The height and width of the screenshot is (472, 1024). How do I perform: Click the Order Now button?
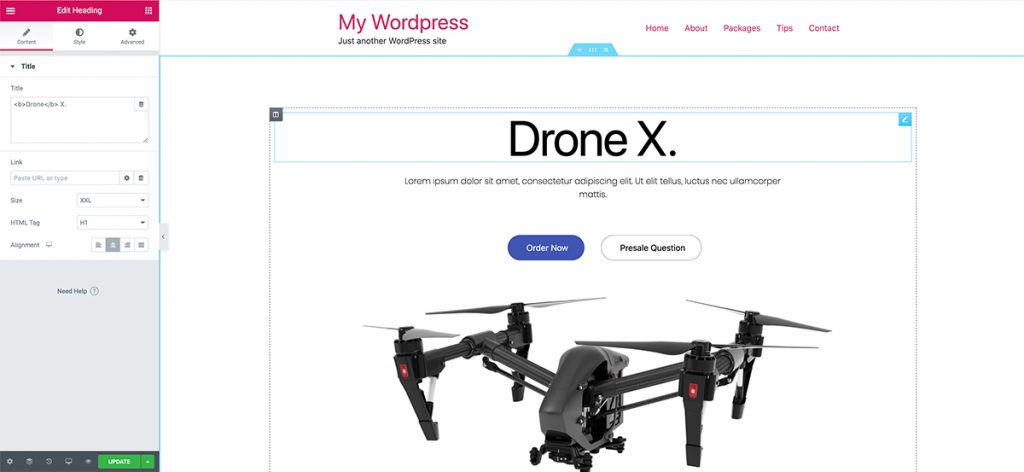point(546,248)
